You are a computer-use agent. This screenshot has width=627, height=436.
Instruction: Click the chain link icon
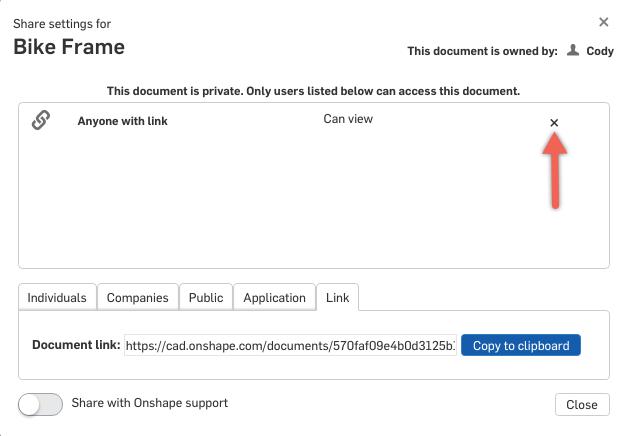click(41, 121)
